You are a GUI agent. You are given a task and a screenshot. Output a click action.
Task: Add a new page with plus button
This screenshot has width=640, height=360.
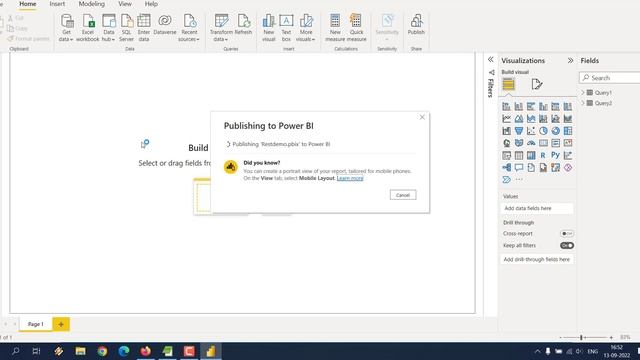(61, 324)
